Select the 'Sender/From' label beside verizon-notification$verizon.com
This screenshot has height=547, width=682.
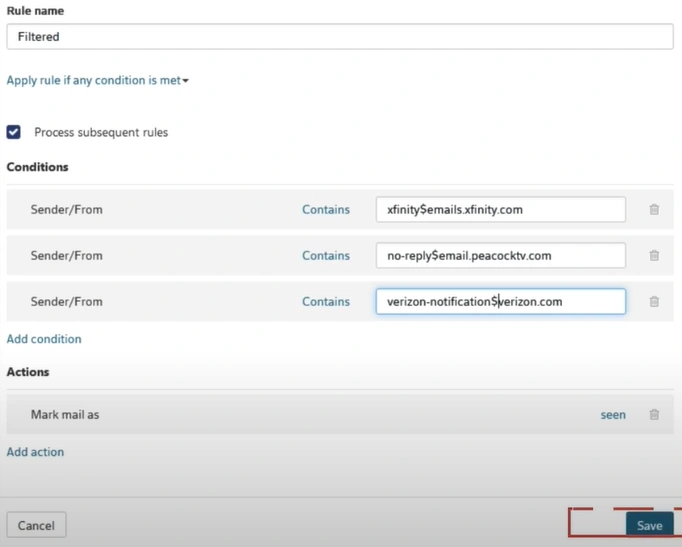pos(67,302)
